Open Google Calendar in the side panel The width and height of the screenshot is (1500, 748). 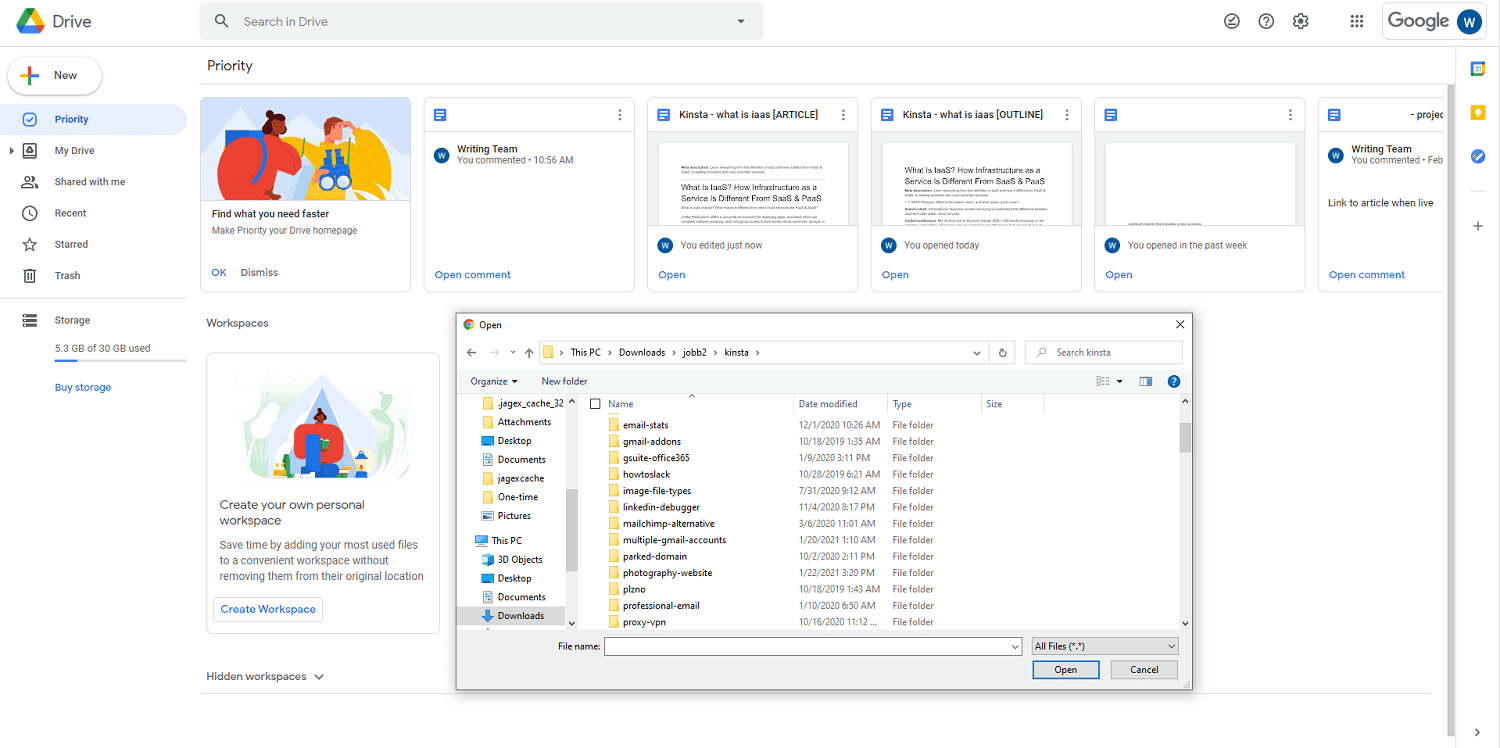click(x=1477, y=68)
